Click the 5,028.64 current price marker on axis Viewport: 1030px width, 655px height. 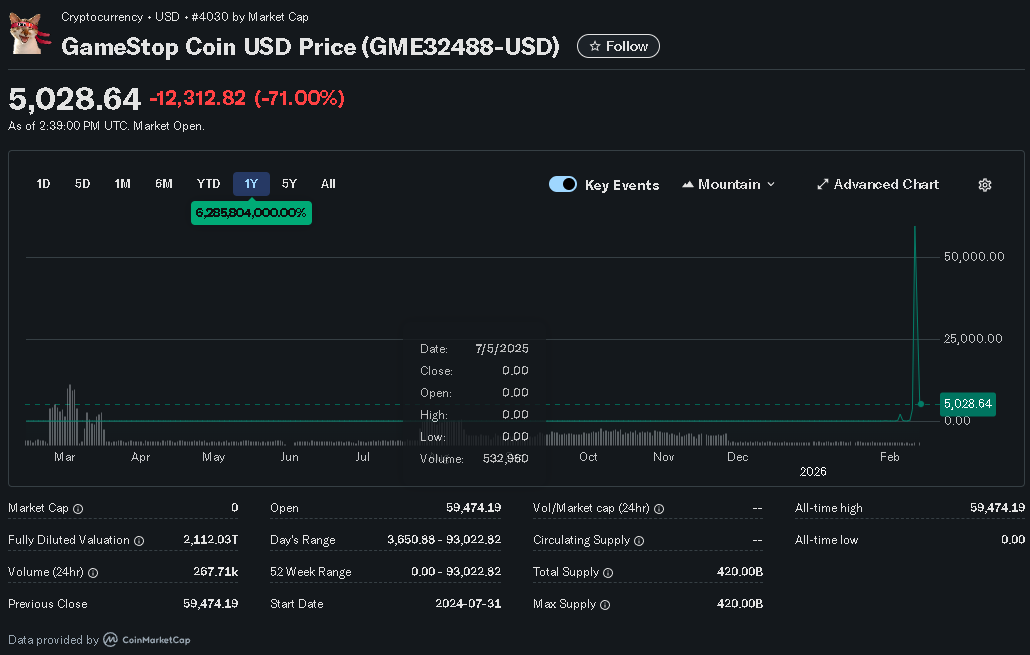(x=968, y=403)
